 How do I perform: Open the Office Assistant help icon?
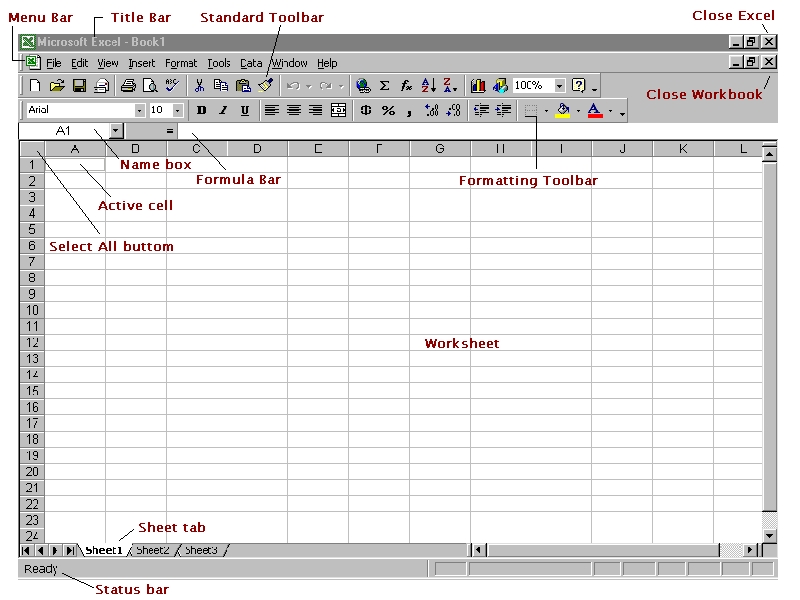(579, 85)
